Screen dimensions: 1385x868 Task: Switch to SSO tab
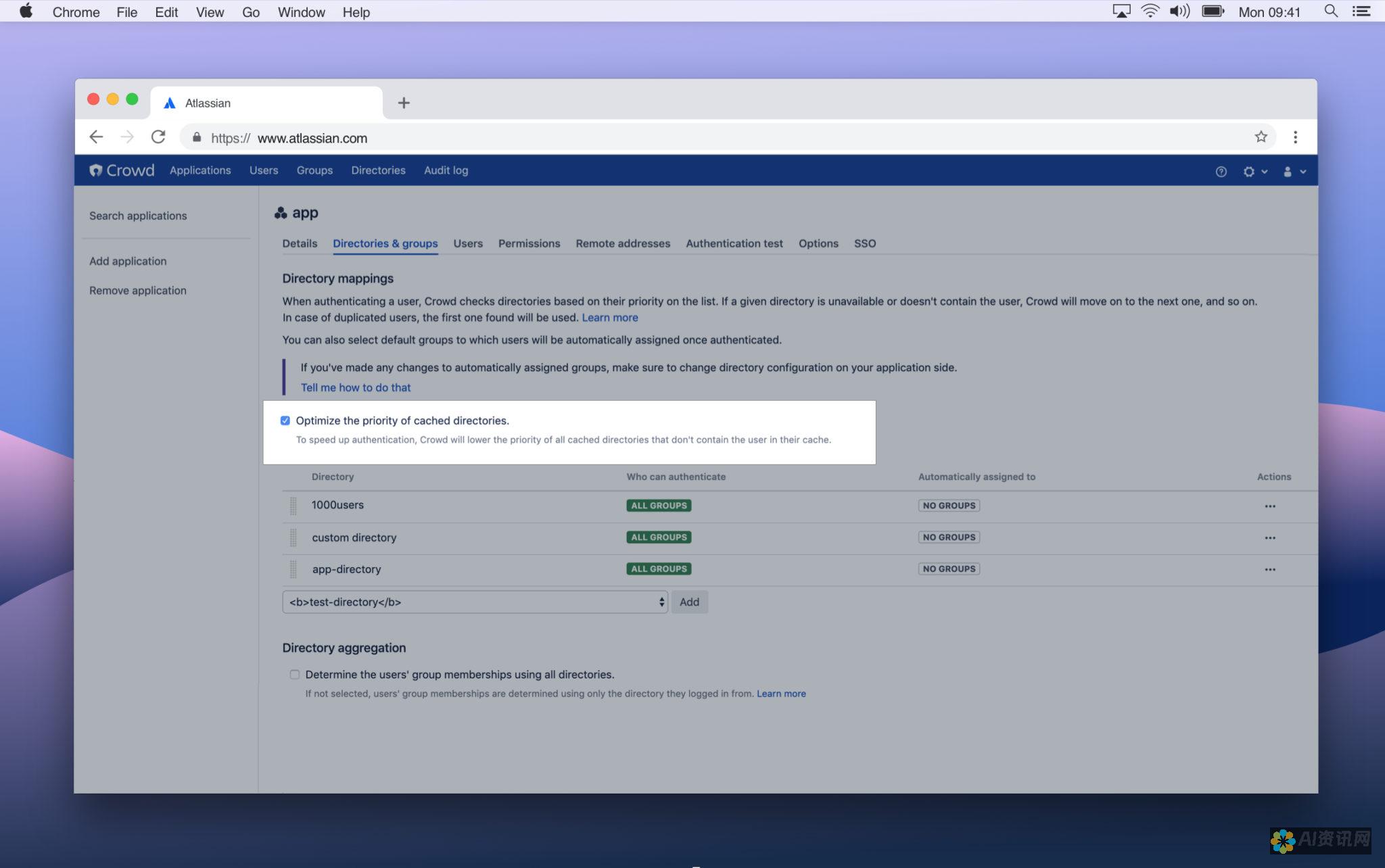coord(863,243)
